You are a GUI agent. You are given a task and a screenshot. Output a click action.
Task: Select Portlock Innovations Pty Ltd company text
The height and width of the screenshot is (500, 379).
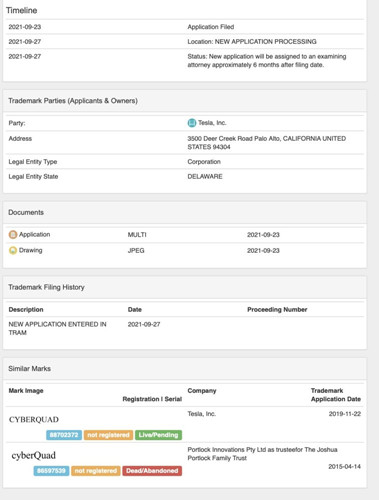click(x=262, y=454)
